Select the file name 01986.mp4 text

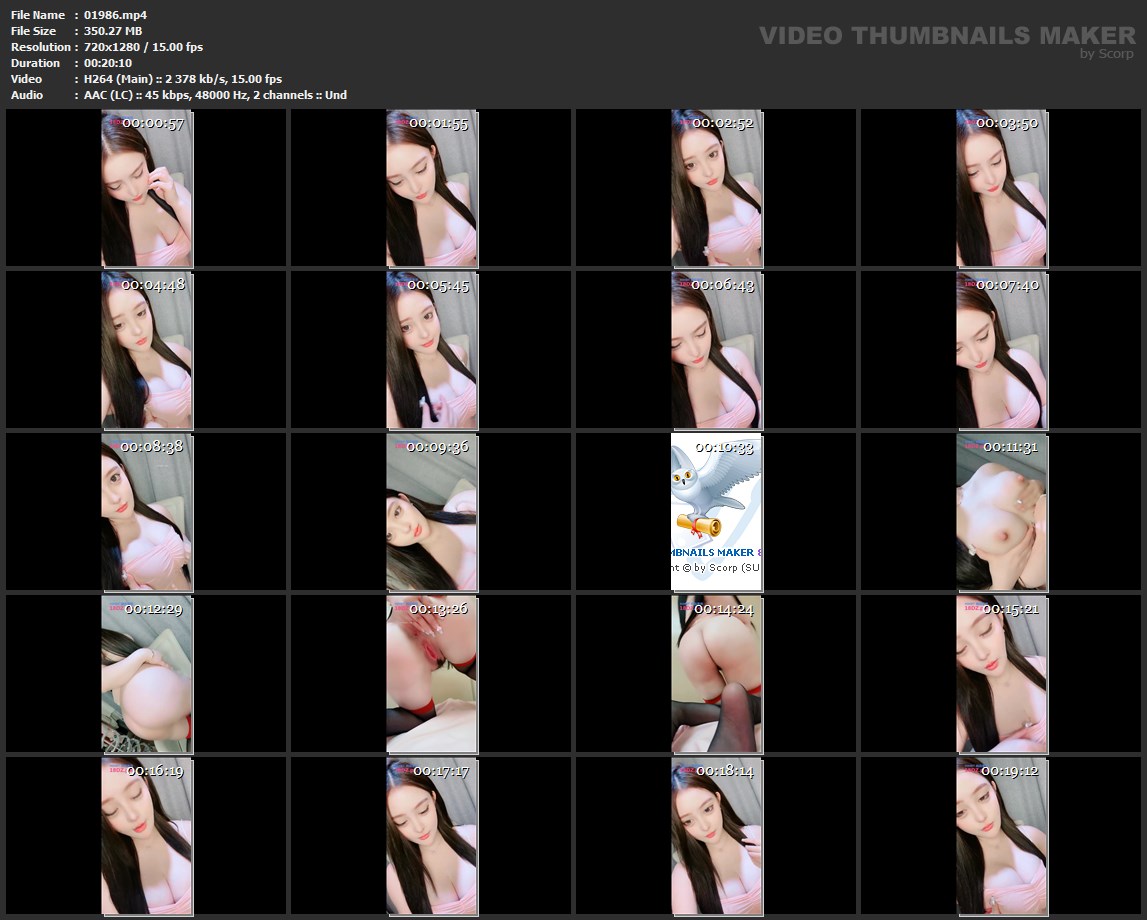pos(115,15)
